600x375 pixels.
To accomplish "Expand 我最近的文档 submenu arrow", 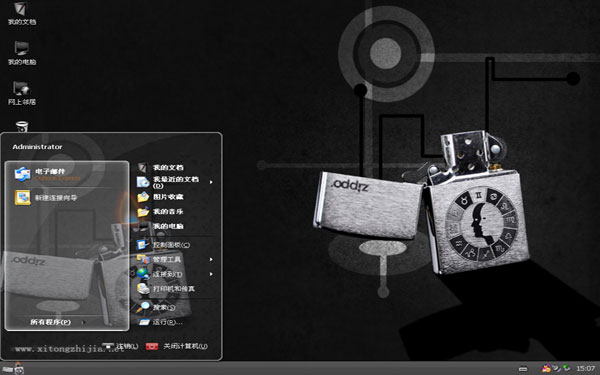I will 211,182.
